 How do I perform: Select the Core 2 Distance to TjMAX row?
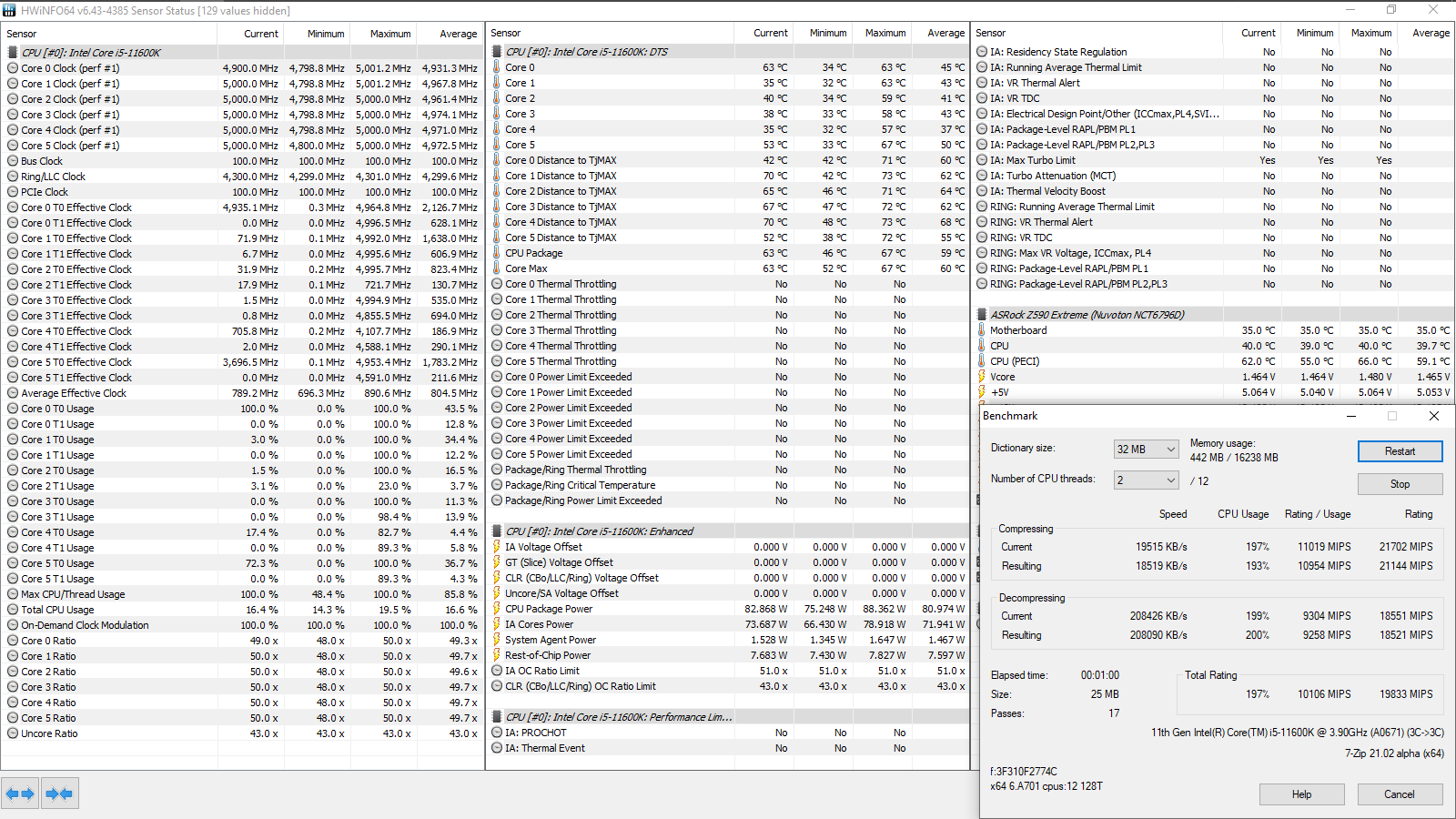tap(728, 191)
